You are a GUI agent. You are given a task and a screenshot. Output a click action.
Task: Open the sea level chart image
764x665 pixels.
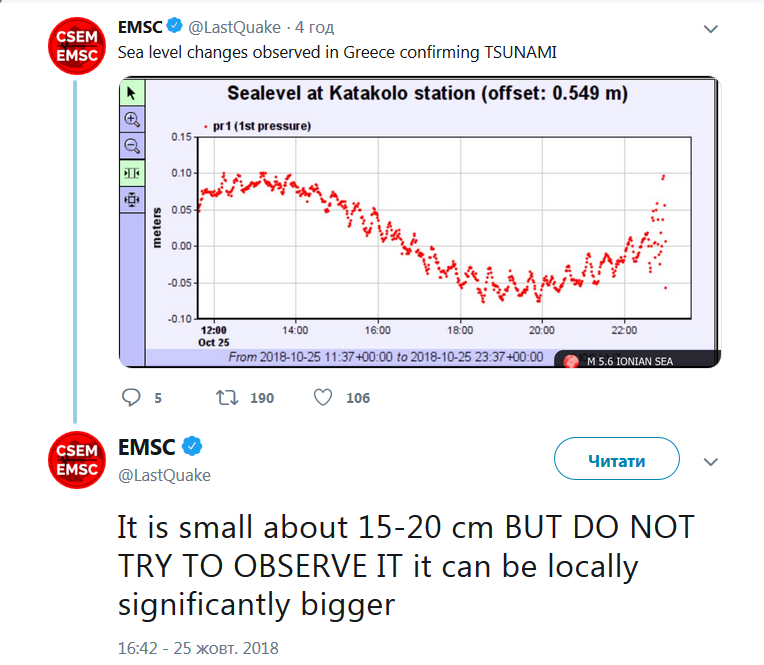[420, 222]
